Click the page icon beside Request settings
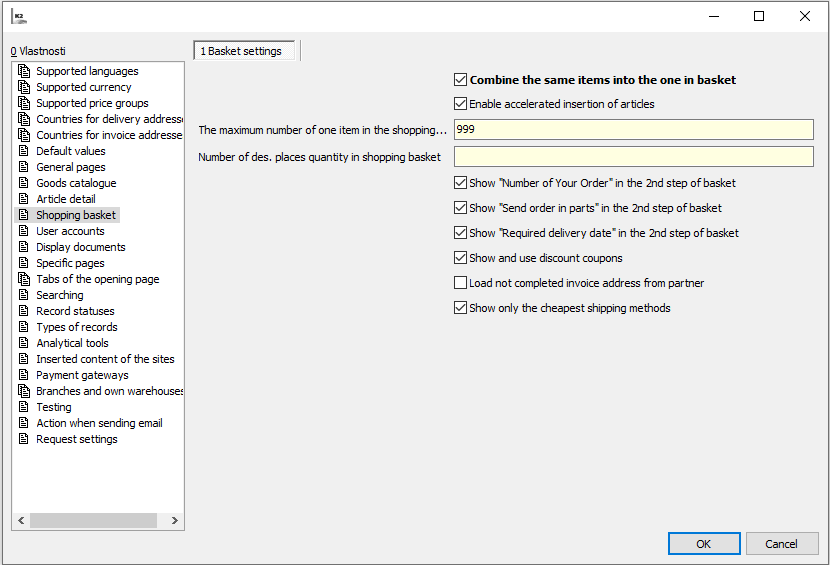 pyautogui.click(x=24, y=439)
